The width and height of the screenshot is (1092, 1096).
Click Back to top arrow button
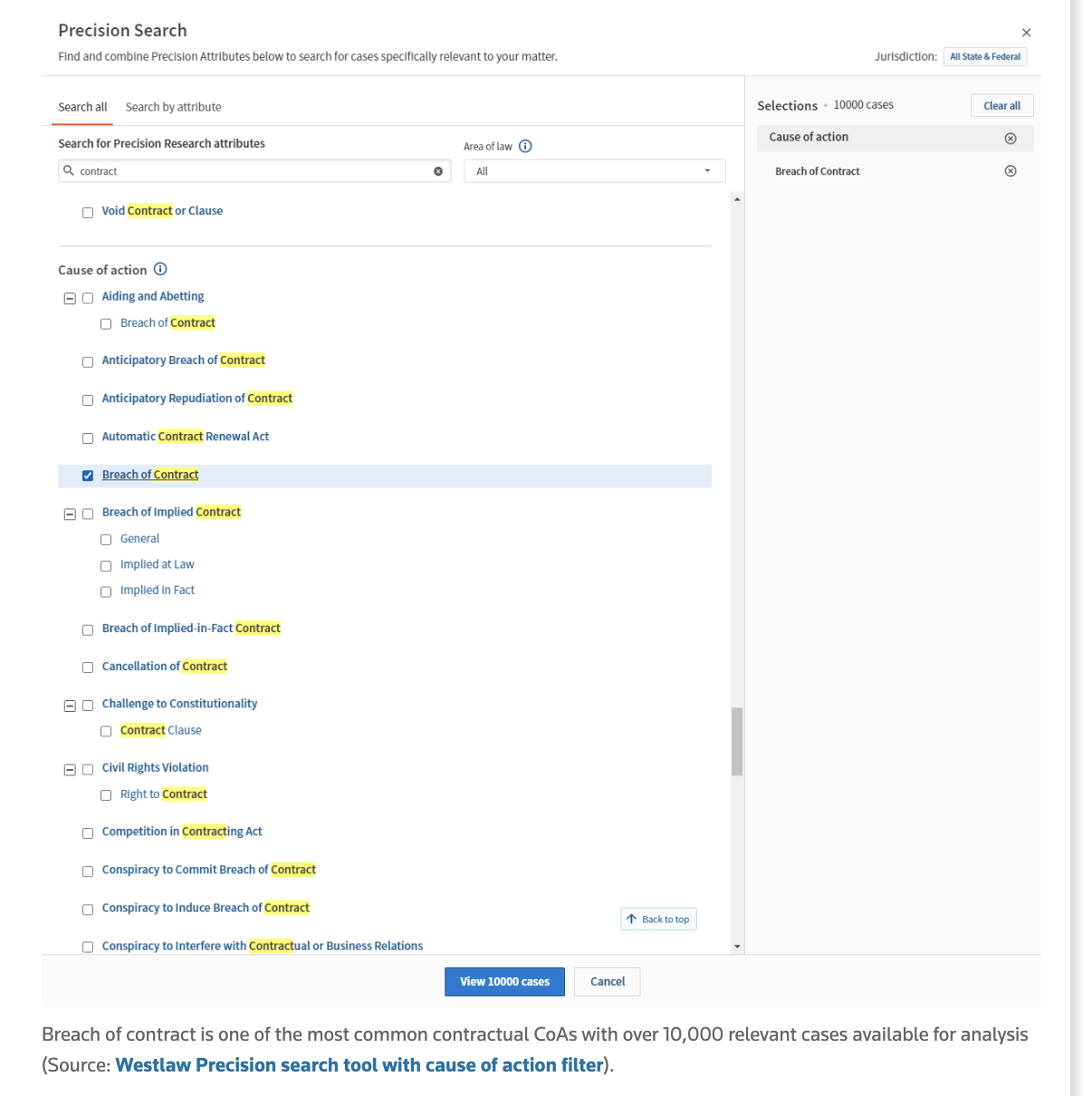click(658, 919)
